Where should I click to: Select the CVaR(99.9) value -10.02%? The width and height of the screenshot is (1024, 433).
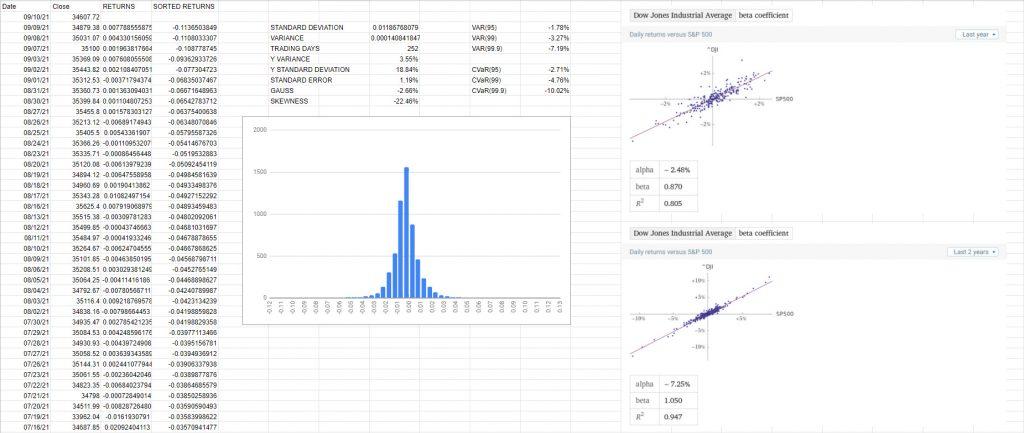pos(557,91)
